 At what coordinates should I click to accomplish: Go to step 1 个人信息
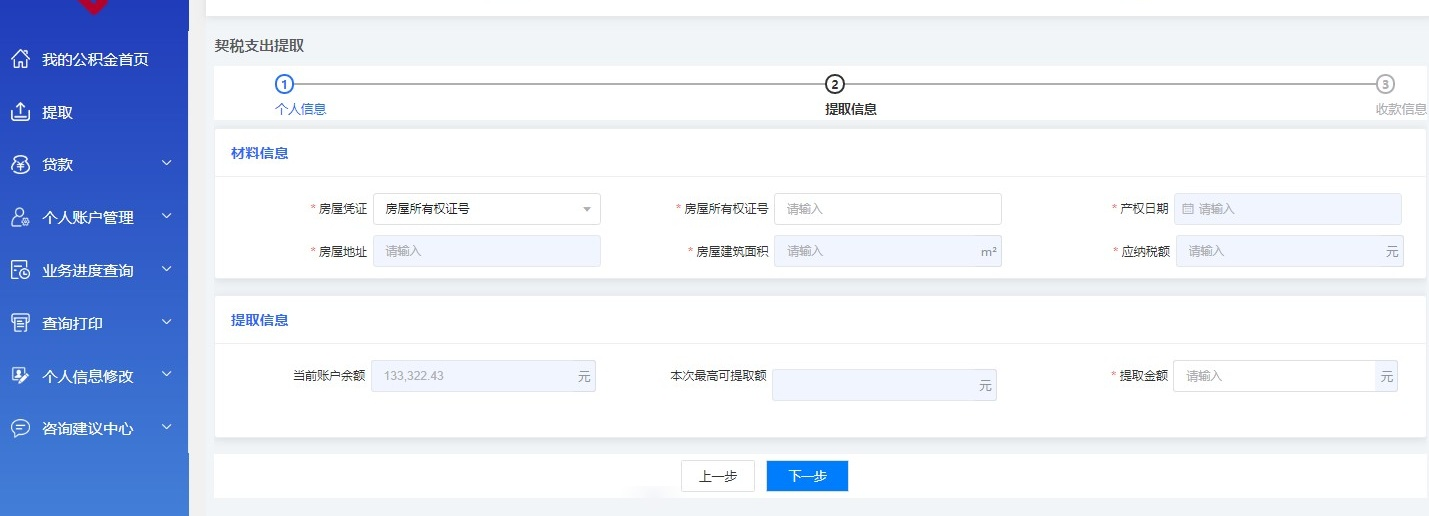[x=285, y=84]
